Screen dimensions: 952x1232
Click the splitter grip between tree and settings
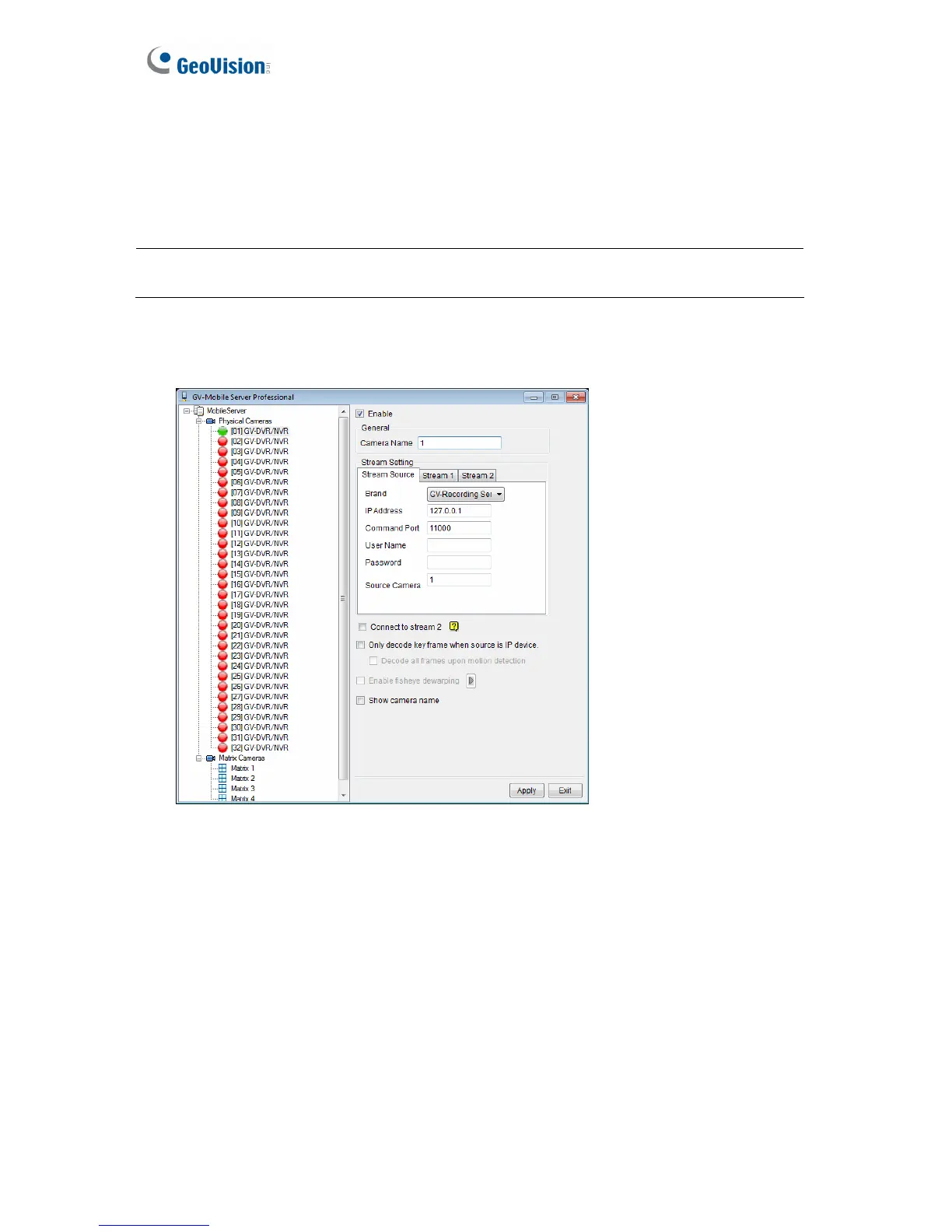coord(342,598)
